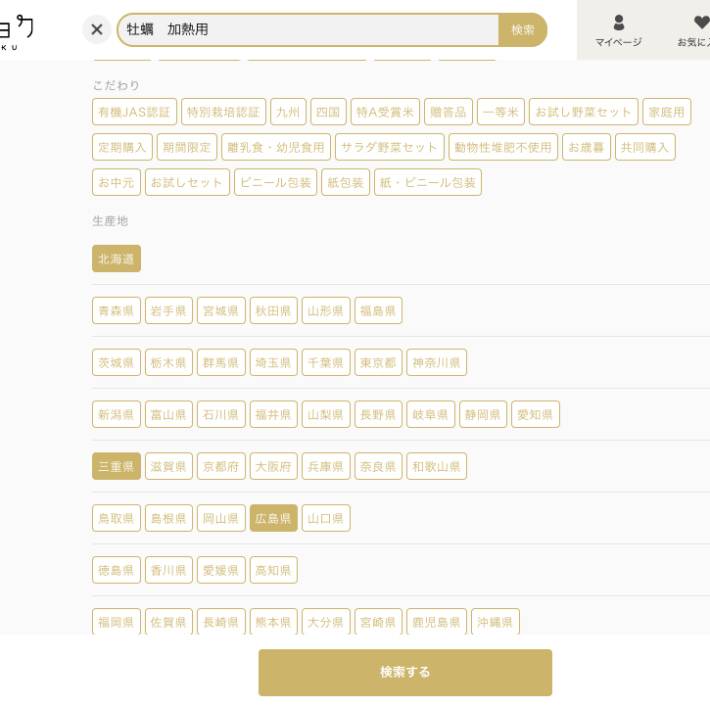Select 愛媛県 prefecture
Viewport: 710px width, 707px height.
[x=221, y=570]
